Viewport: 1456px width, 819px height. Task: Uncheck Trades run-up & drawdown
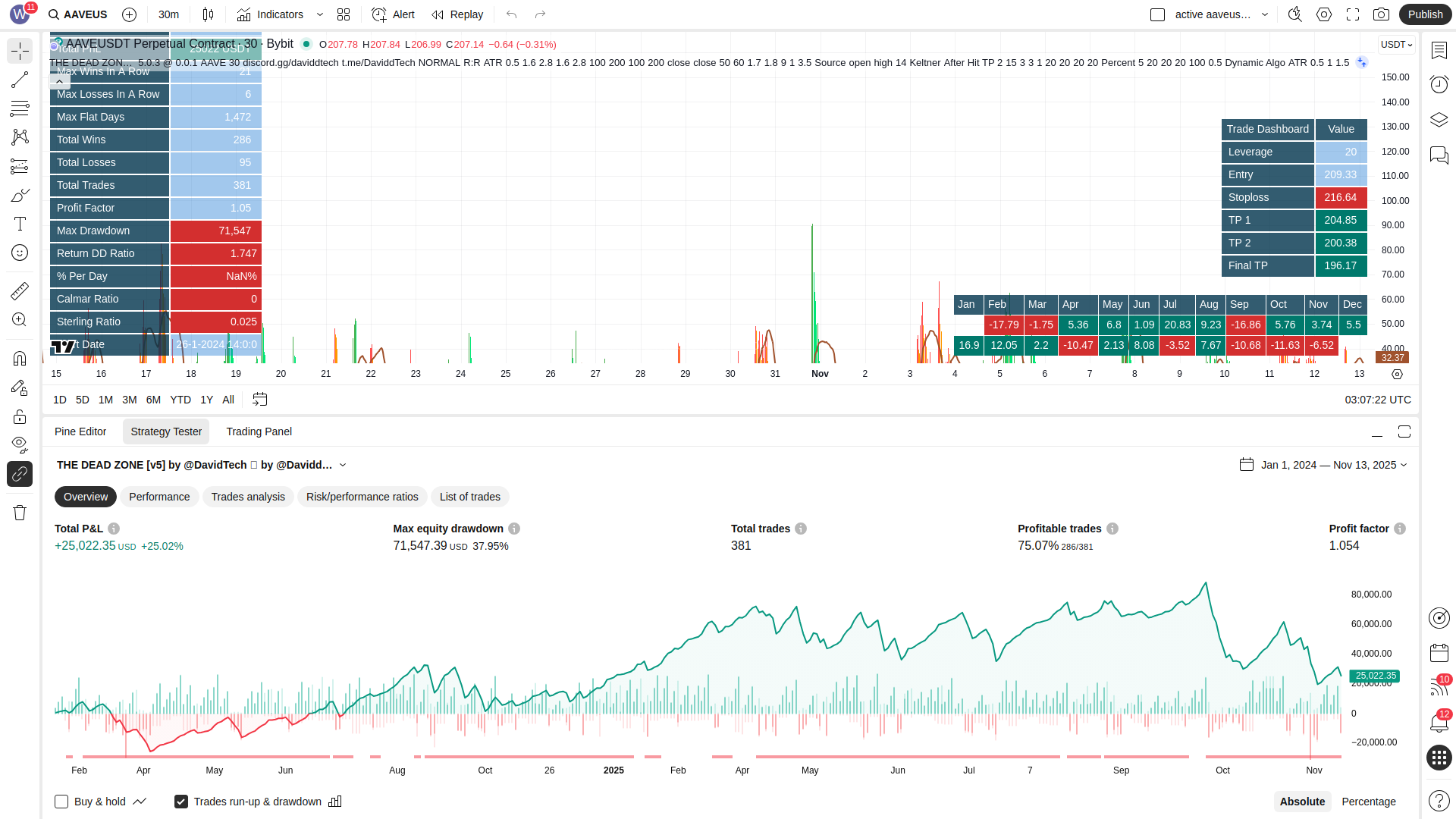[x=181, y=802]
